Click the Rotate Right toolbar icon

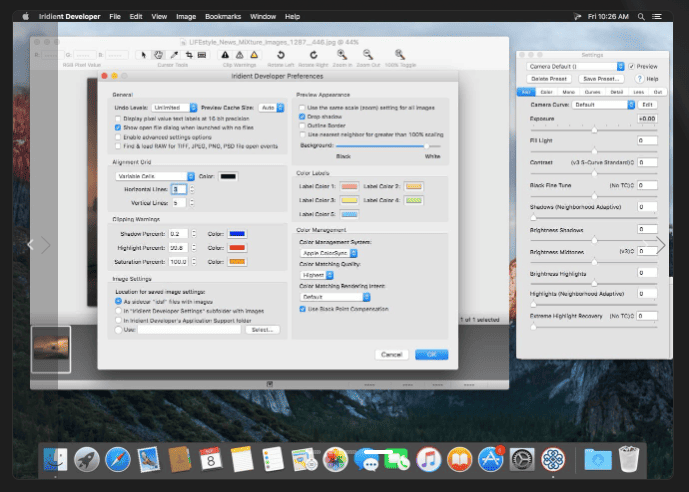313,55
